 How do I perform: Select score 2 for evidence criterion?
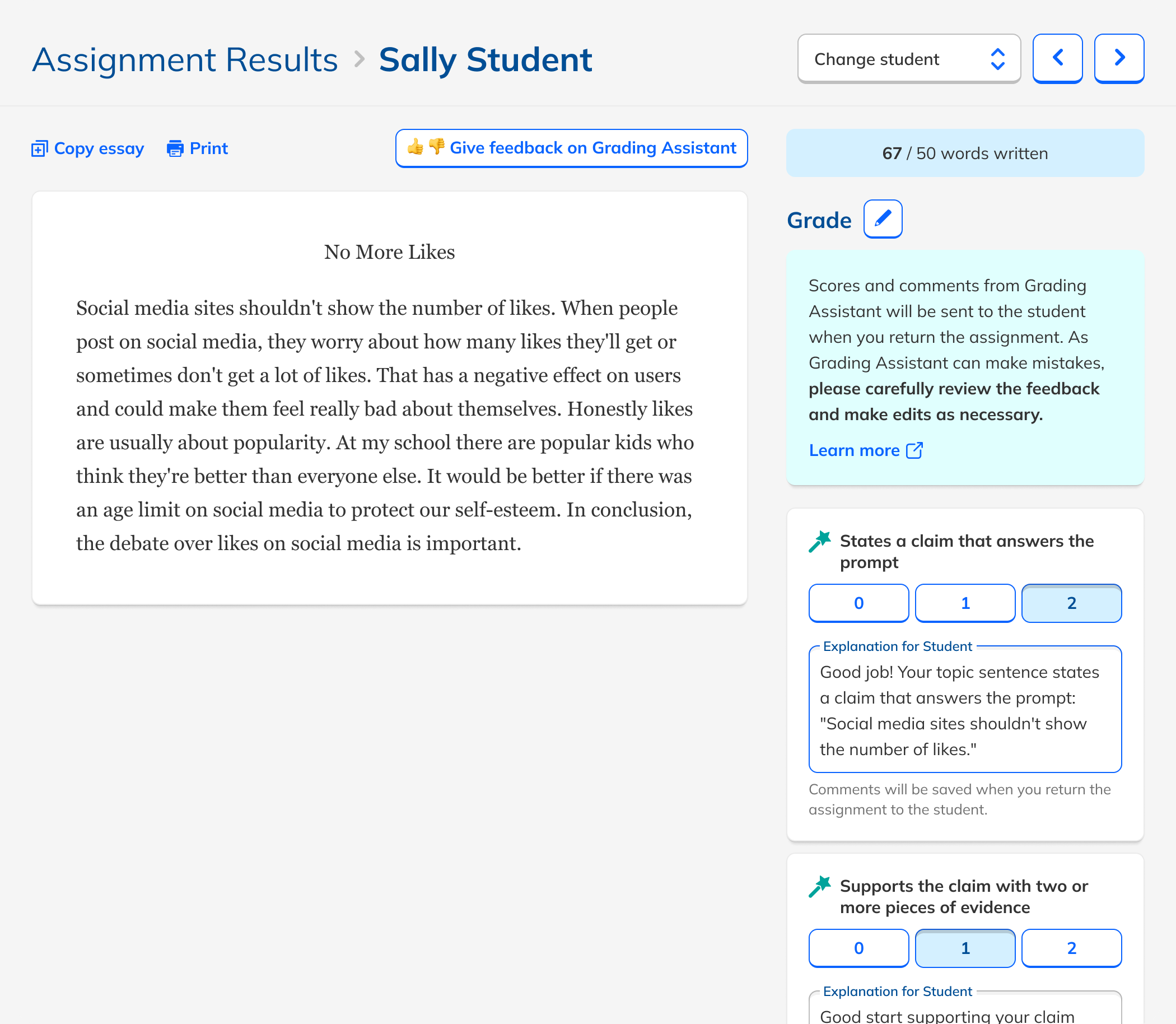click(1071, 948)
